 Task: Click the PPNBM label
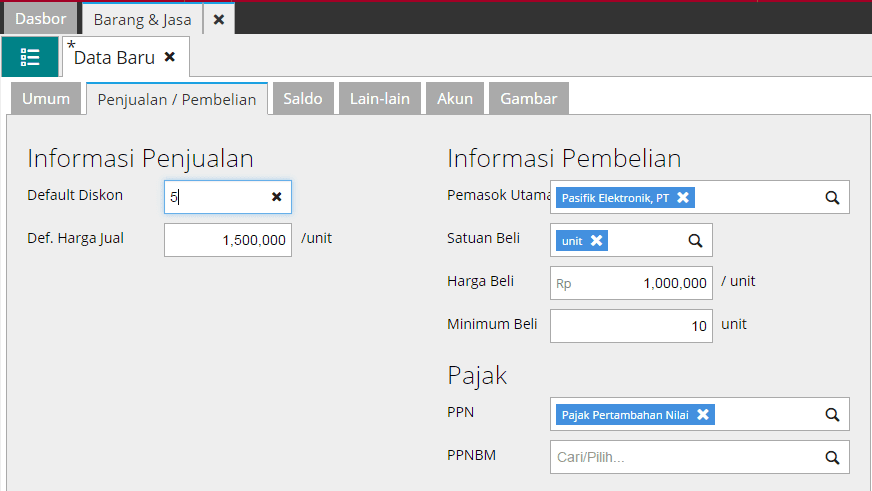472,455
